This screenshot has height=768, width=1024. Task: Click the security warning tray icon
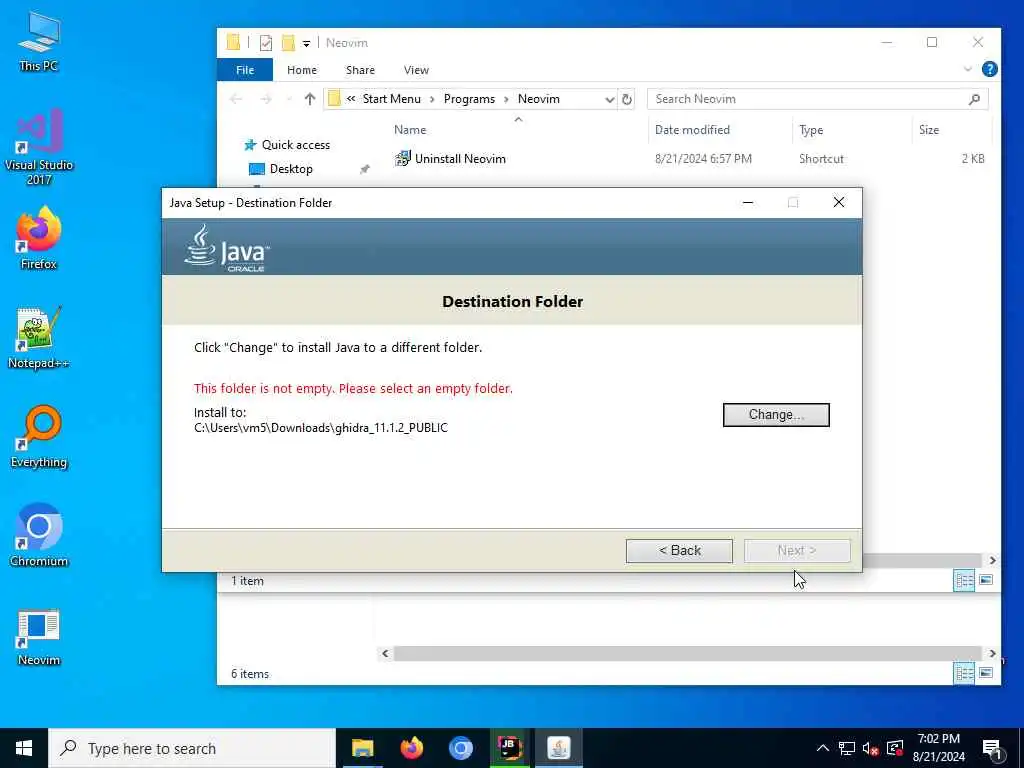point(895,748)
